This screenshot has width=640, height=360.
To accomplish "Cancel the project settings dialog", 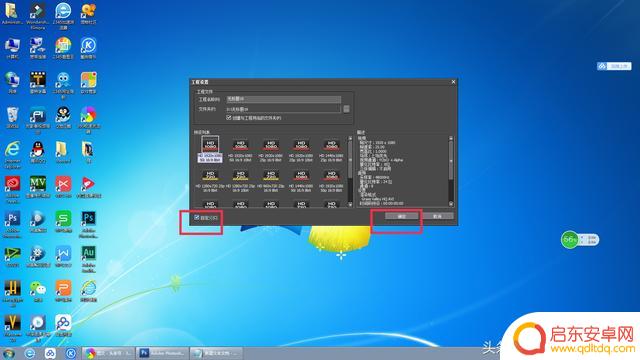I will click(437, 216).
